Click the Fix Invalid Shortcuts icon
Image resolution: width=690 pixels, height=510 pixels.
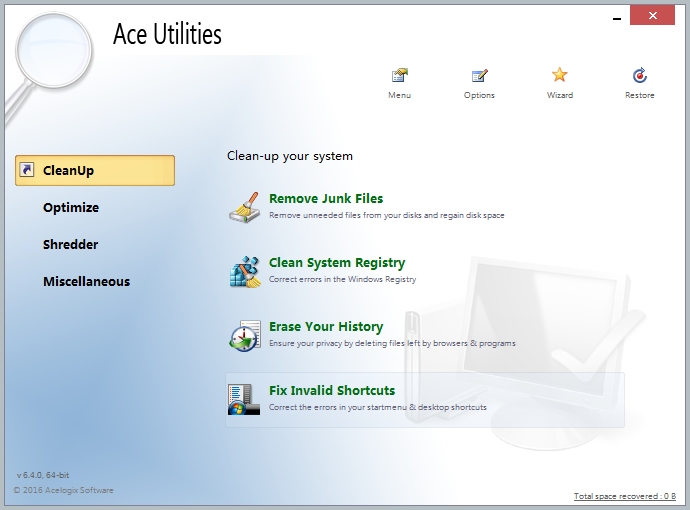coord(245,399)
